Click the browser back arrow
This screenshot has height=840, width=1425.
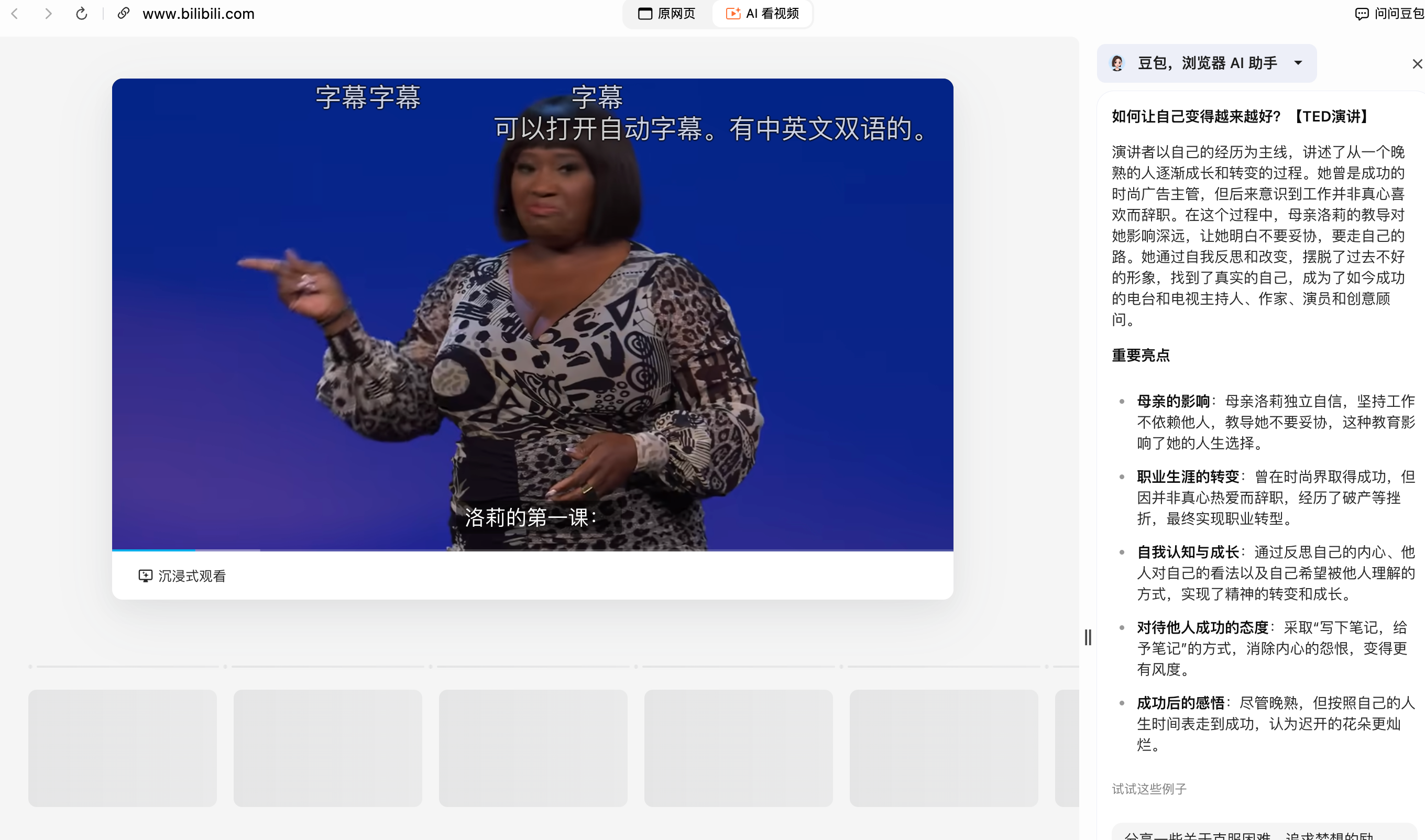[15, 14]
